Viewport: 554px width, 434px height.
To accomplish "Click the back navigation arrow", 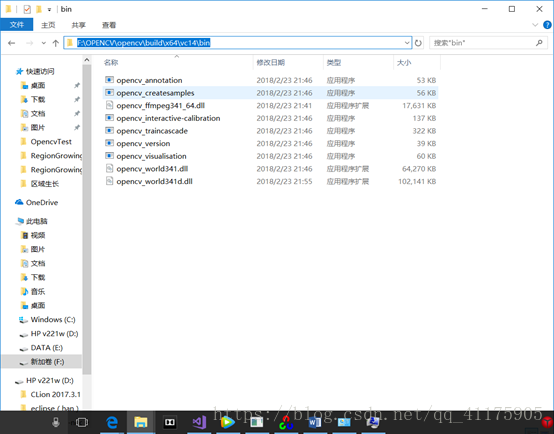I will pyautogui.click(x=12, y=43).
